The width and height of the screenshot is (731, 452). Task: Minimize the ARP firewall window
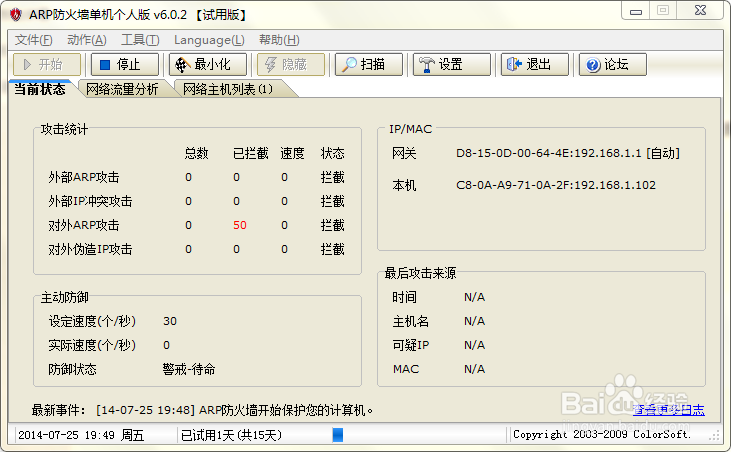pyautogui.click(x=635, y=11)
